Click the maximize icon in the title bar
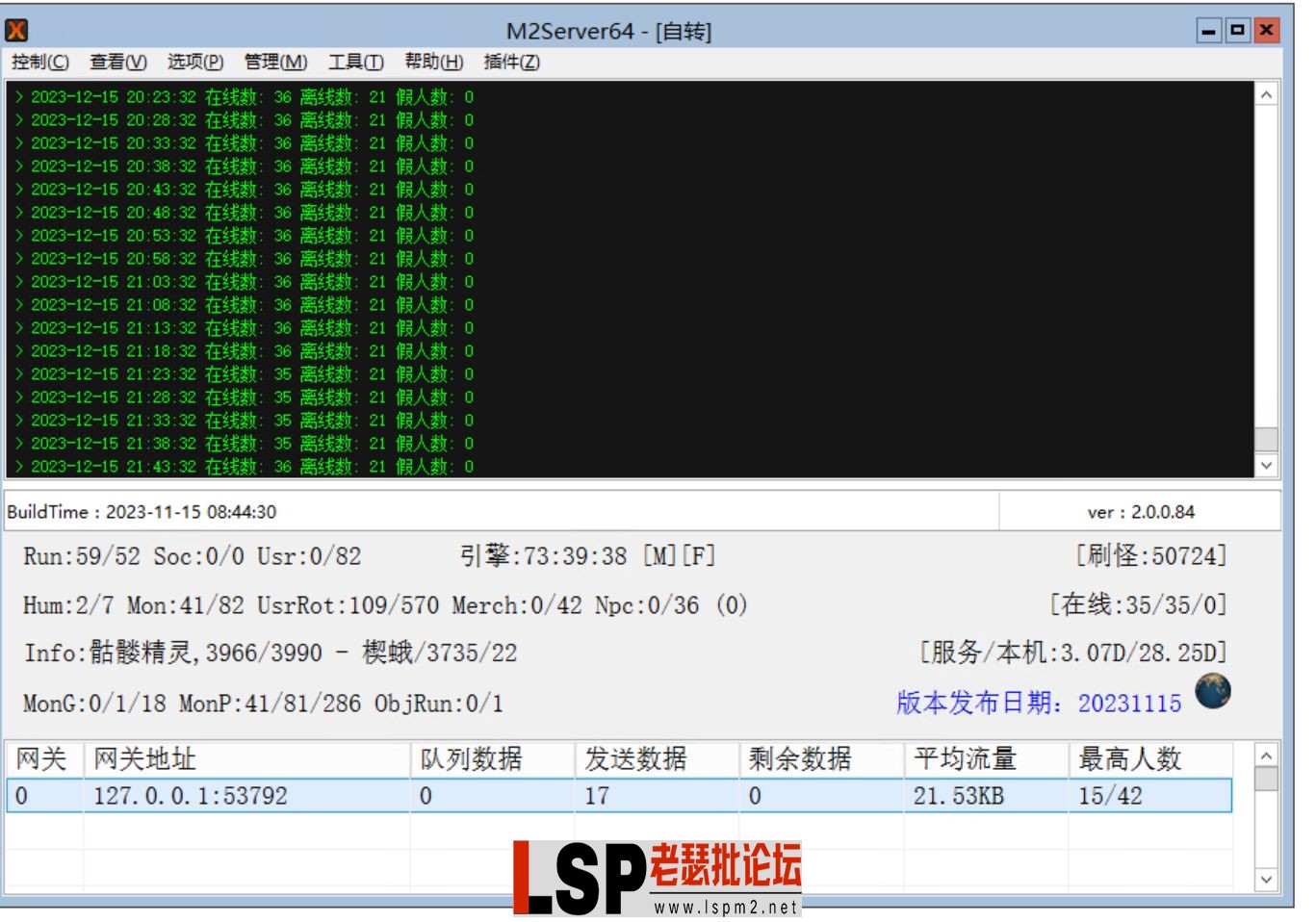Viewport: 1316px width, 922px height. tap(1239, 30)
